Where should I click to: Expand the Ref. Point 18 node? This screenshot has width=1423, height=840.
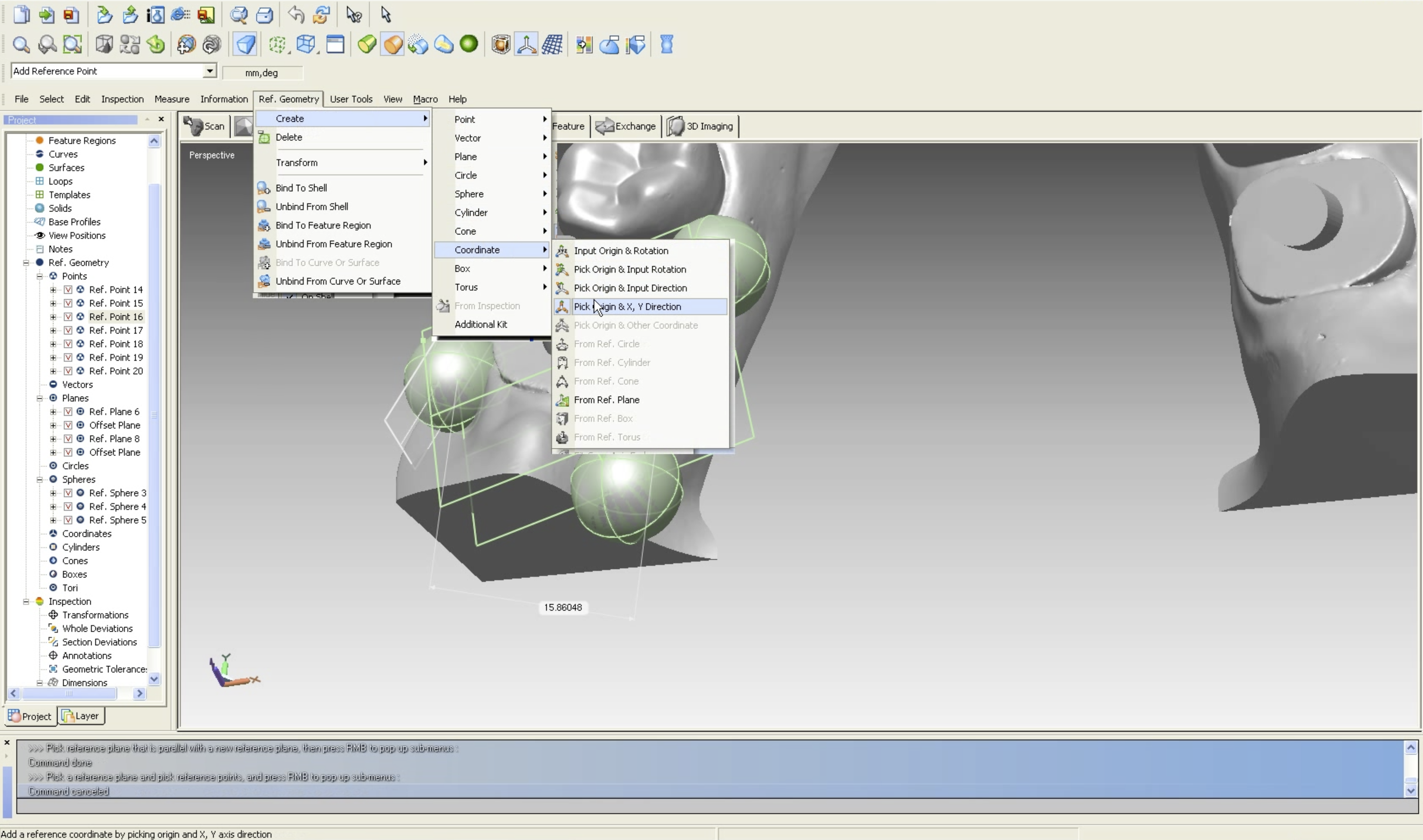53,344
